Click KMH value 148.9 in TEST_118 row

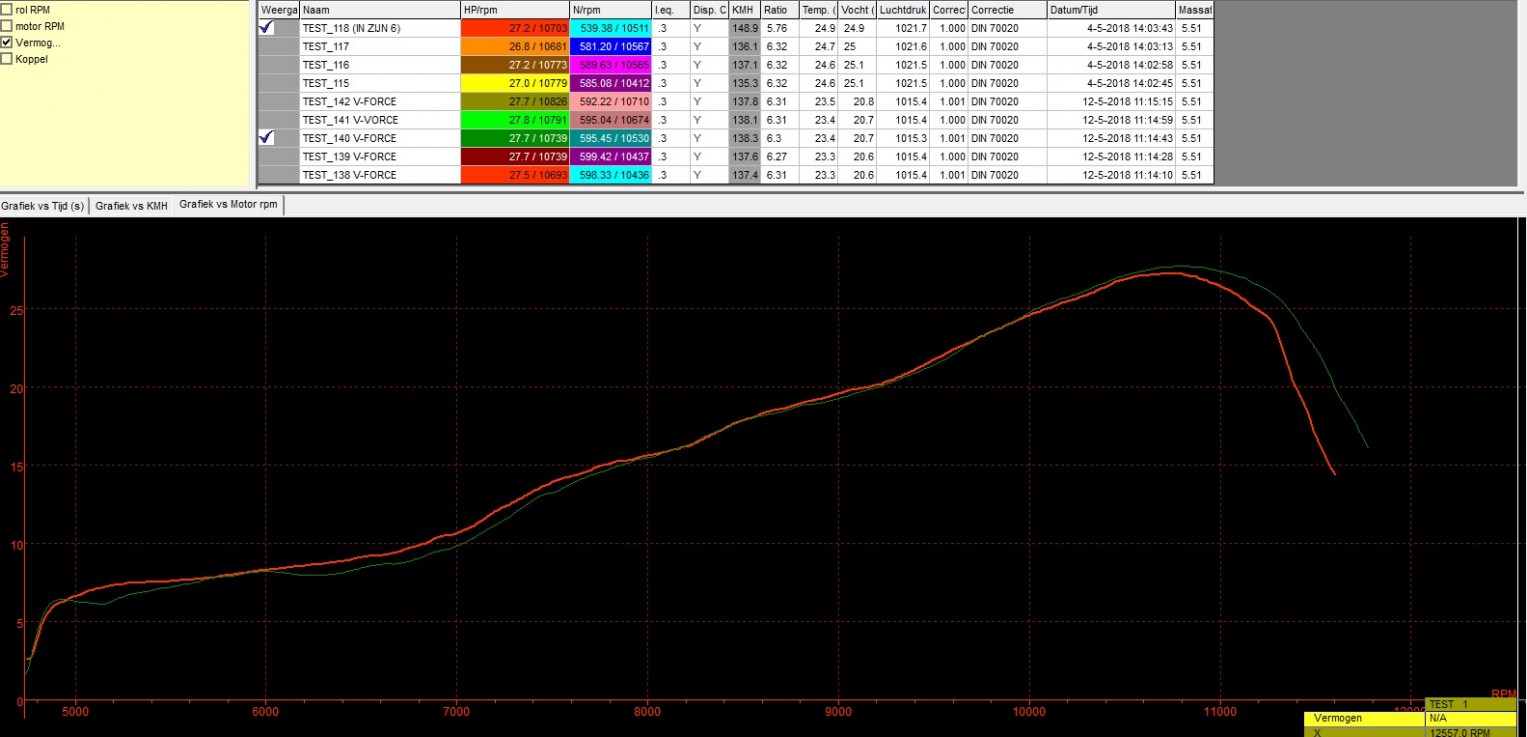point(744,28)
